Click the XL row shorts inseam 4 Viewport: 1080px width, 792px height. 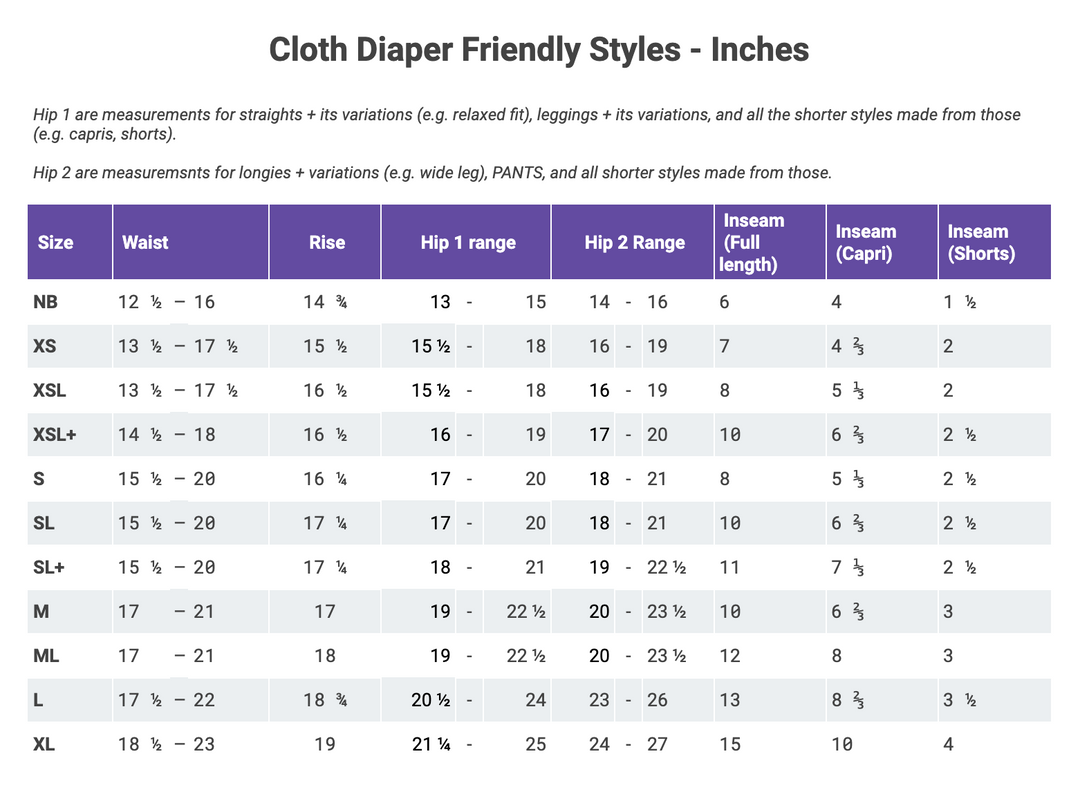pos(948,744)
